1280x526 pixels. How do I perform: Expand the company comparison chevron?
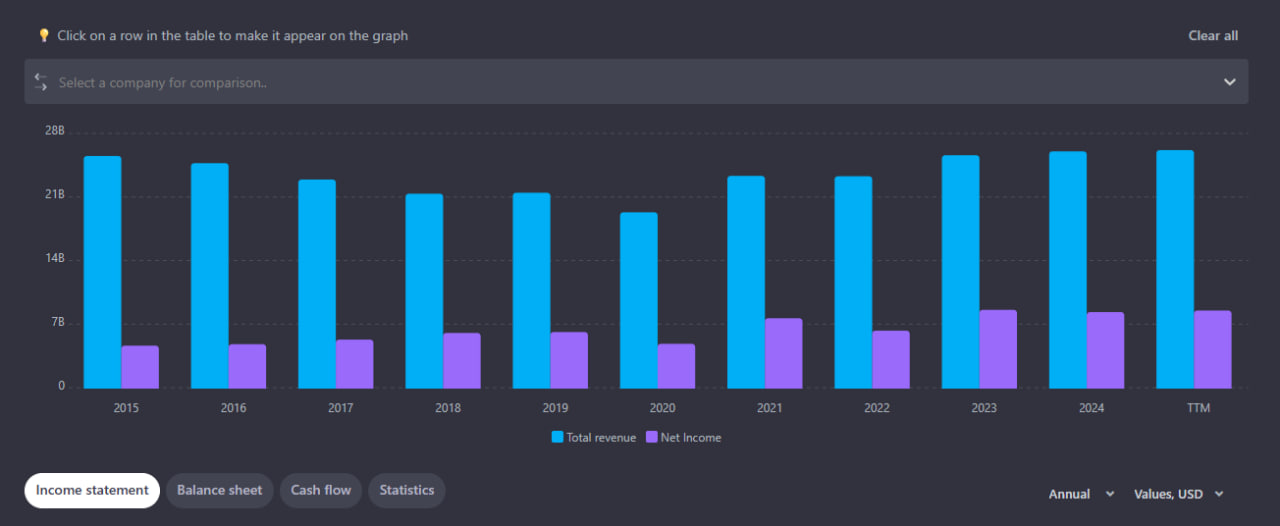[x=1229, y=82]
